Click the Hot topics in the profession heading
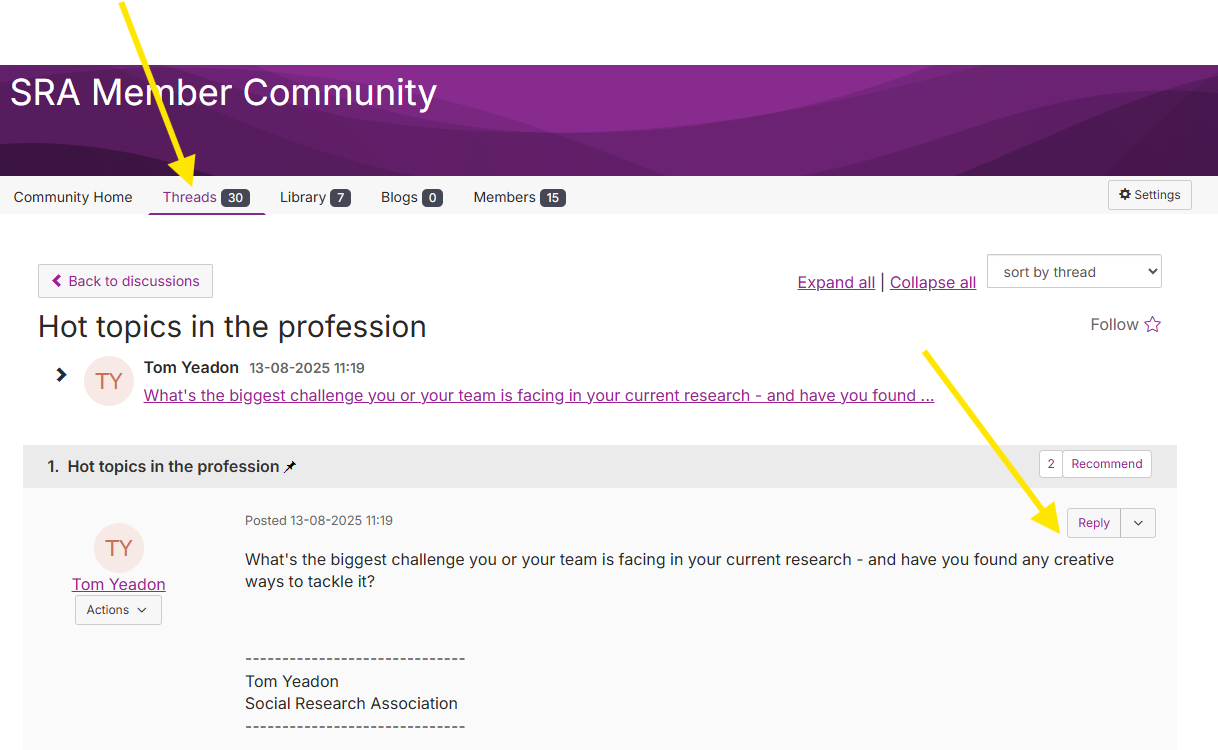This screenshot has height=750, width=1218. 232,327
